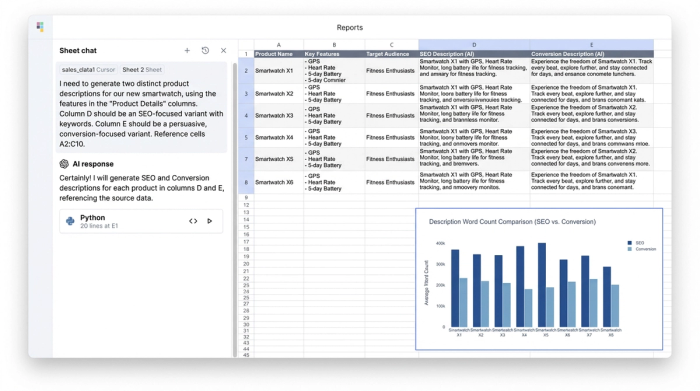
Task: Click the AI response sparkle icon
Action: (64, 164)
